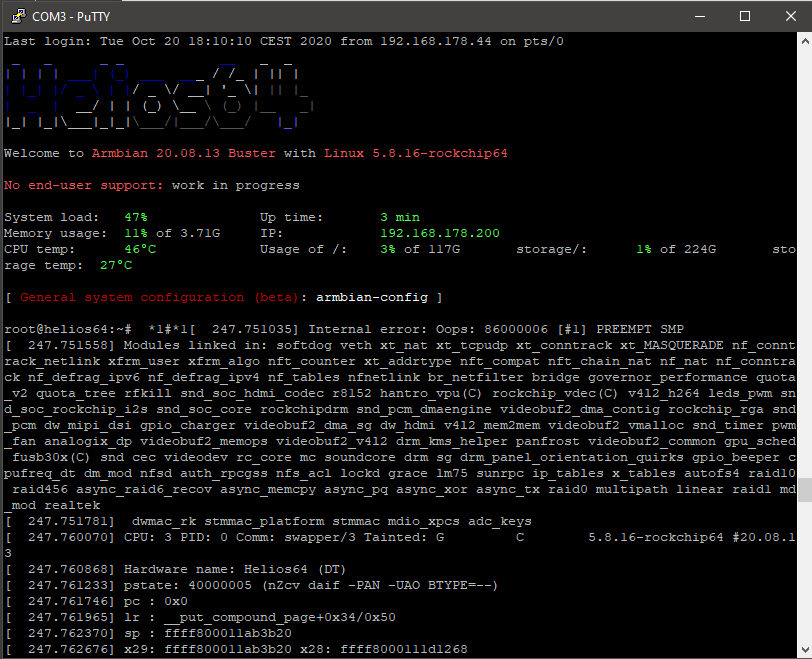Click the "Up time:" label

[292, 217]
